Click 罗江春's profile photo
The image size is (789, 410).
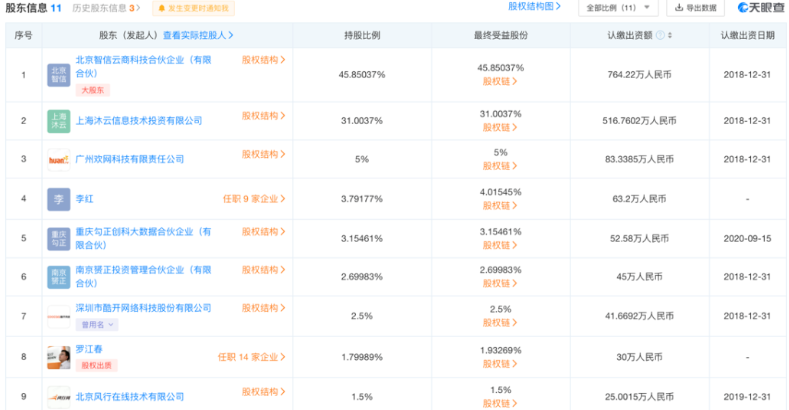tap(59, 356)
